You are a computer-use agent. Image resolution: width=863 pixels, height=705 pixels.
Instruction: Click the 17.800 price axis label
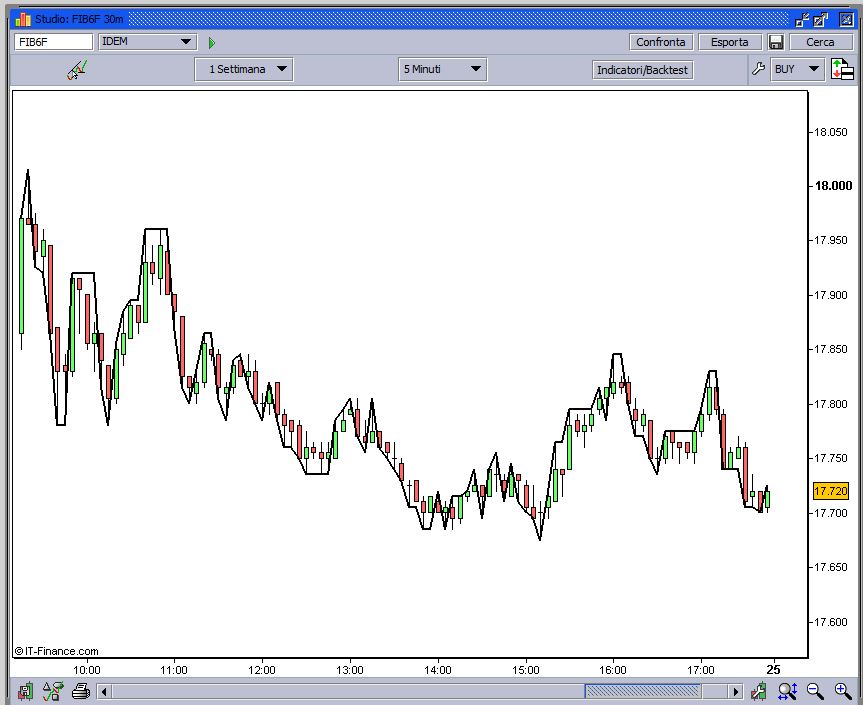coord(831,404)
